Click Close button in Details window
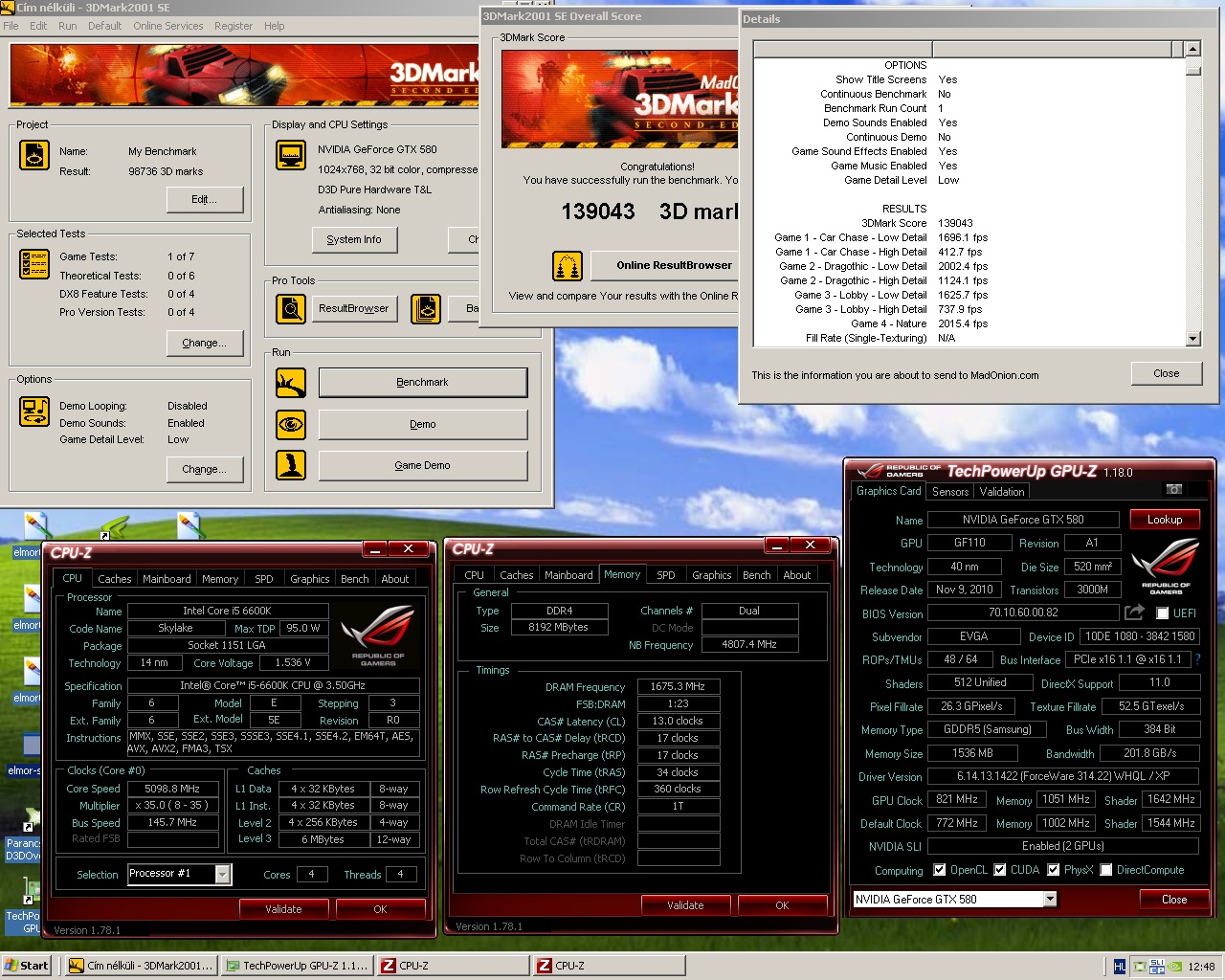 coord(1166,373)
